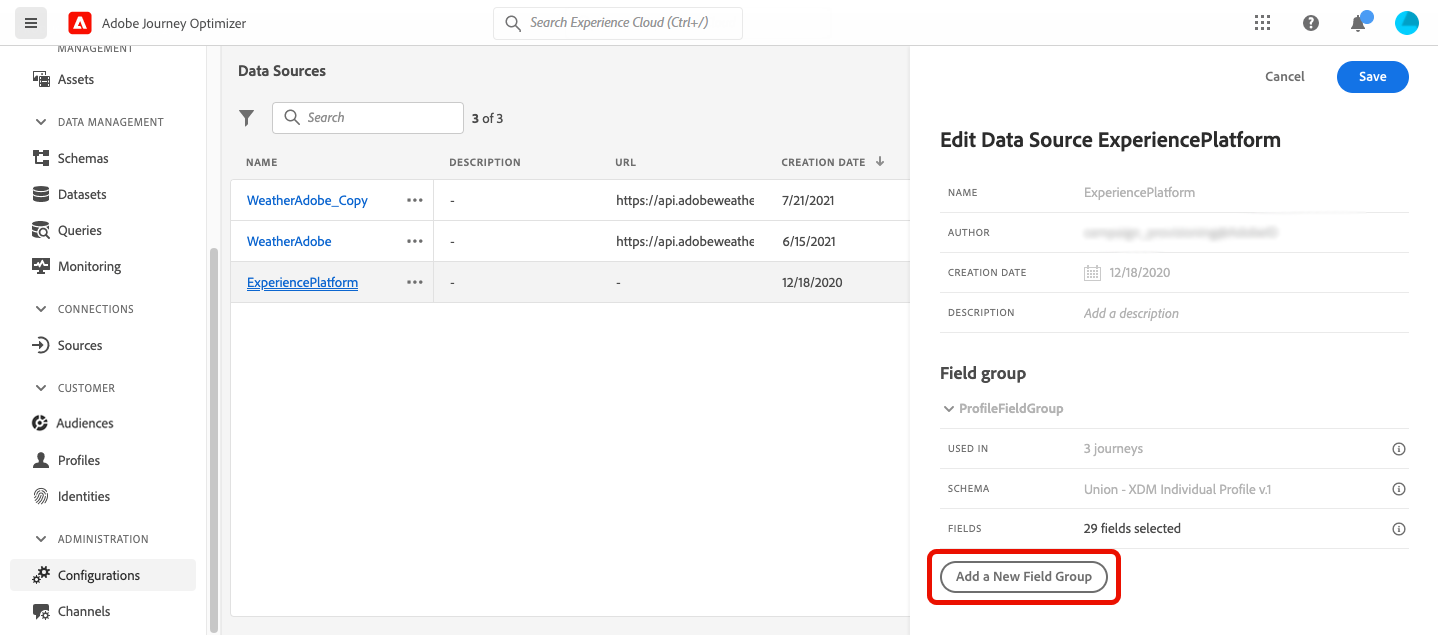The image size is (1438, 635).
Task: Click Add a New Field Group
Action: (1023, 577)
